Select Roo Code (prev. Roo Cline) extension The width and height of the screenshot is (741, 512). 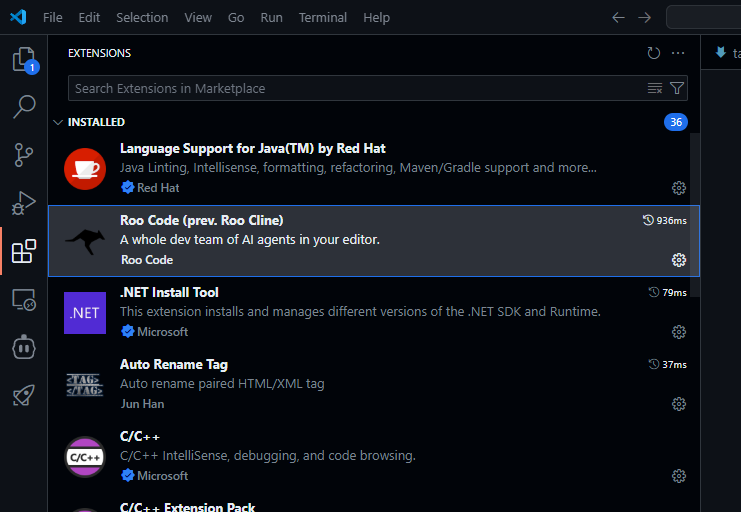pos(373,241)
